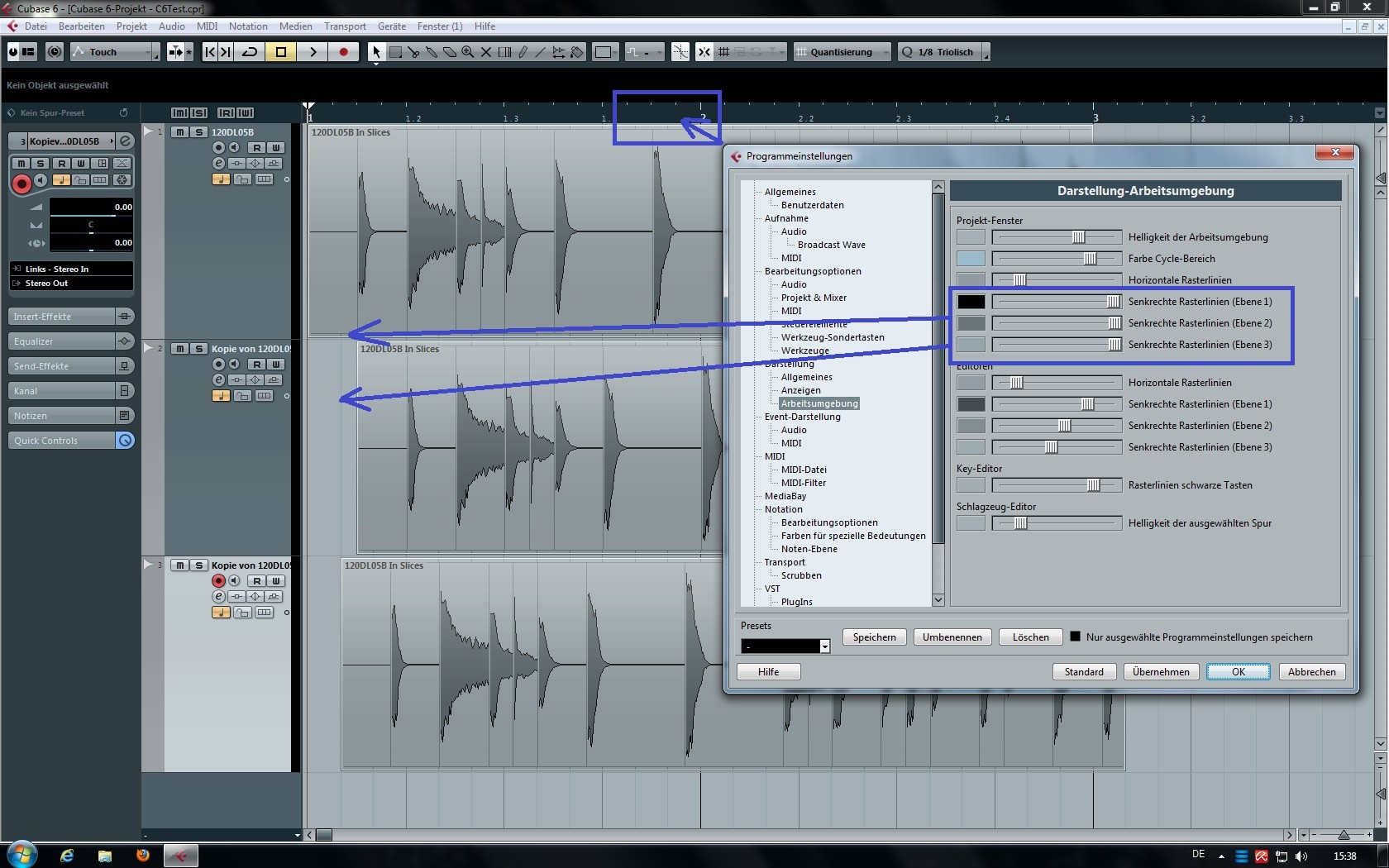The height and width of the screenshot is (868, 1389).
Task: Select Arbeitsumgebung in the preferences tree
Action: tap(819, 403)
